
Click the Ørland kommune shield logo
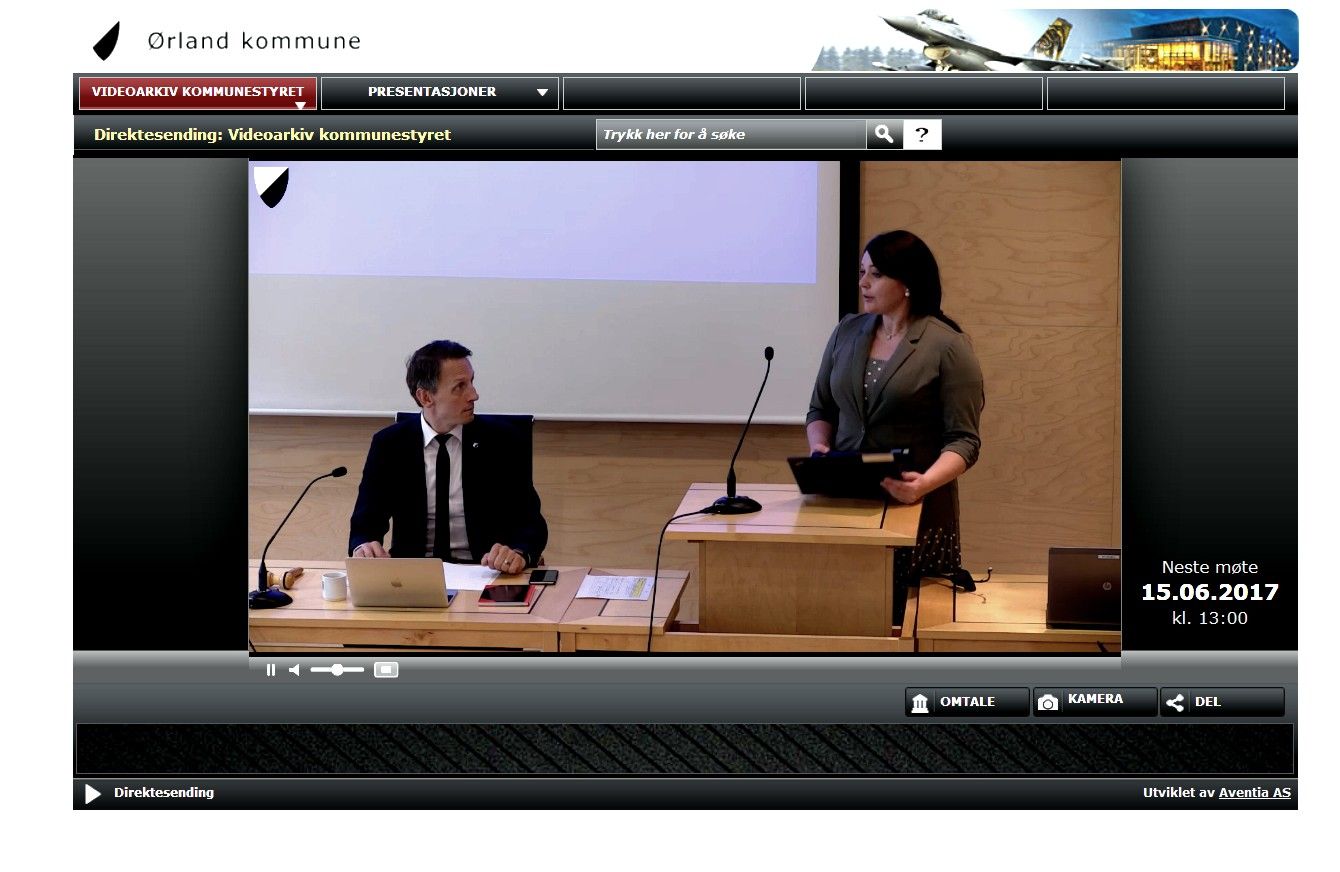(106, 41)
